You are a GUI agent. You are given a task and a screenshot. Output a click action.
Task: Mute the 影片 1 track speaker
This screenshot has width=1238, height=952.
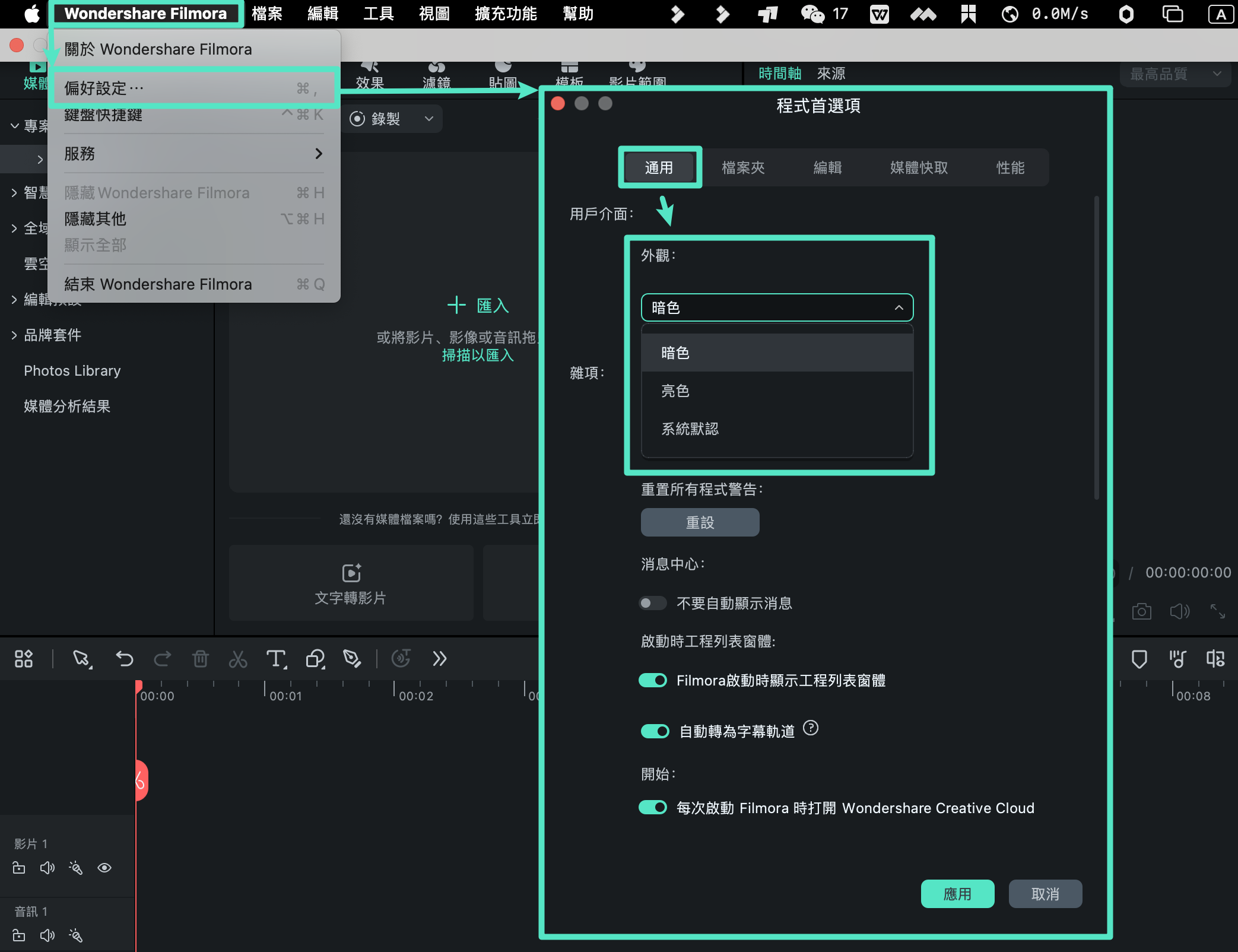47,868
